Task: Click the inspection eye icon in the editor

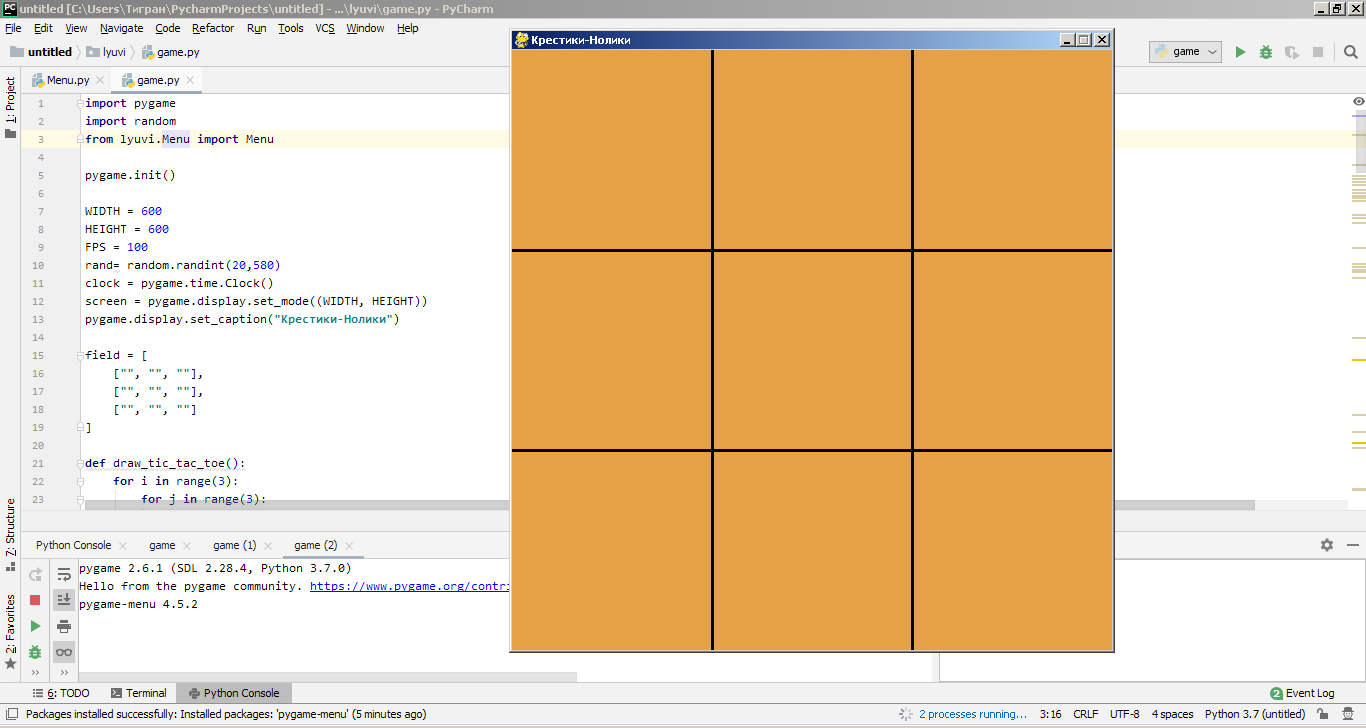Action: click(x=1358, y=102)
